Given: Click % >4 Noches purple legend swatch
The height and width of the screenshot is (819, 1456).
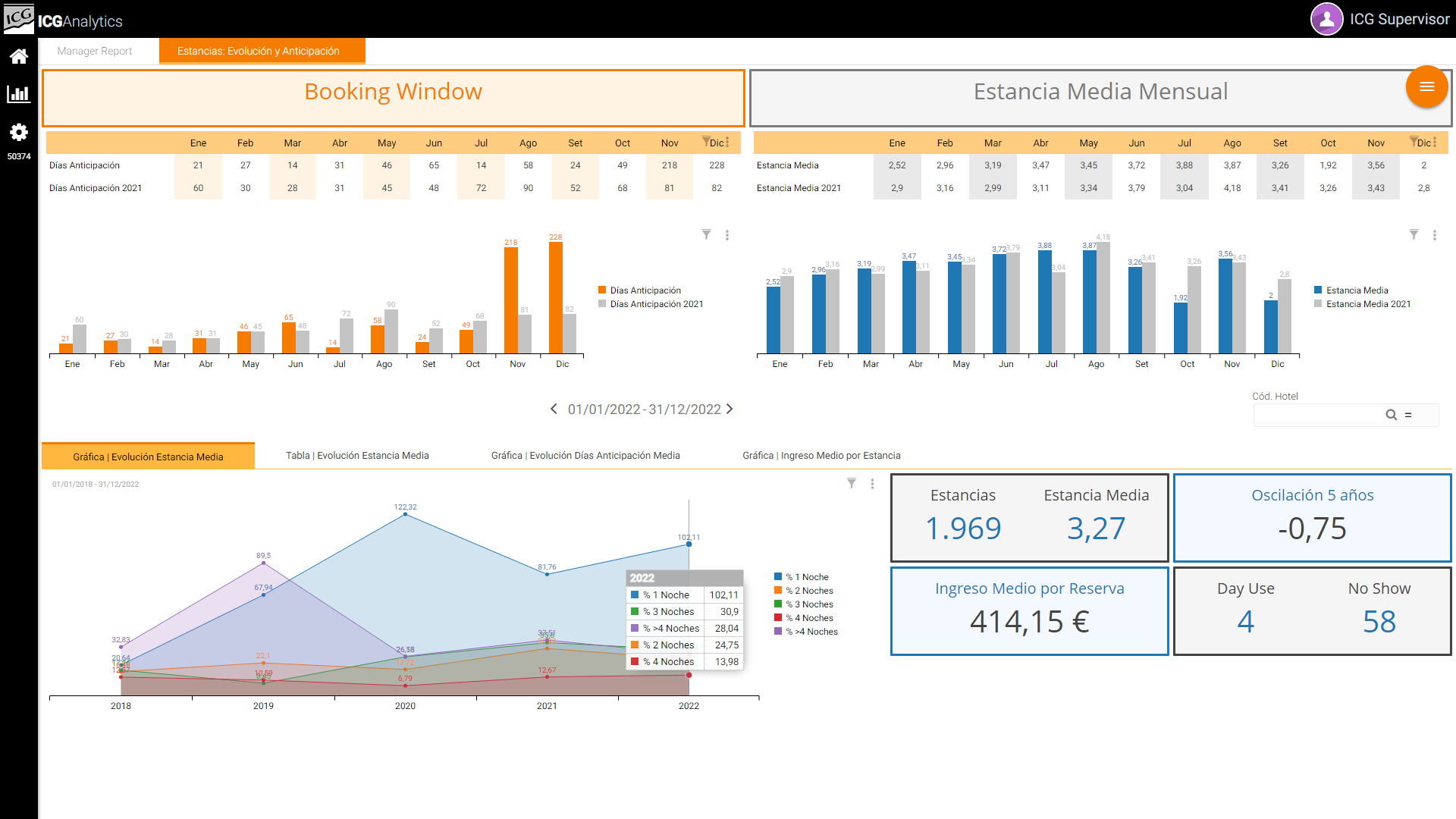Looking at the screenshot, I should pos(778,632).
